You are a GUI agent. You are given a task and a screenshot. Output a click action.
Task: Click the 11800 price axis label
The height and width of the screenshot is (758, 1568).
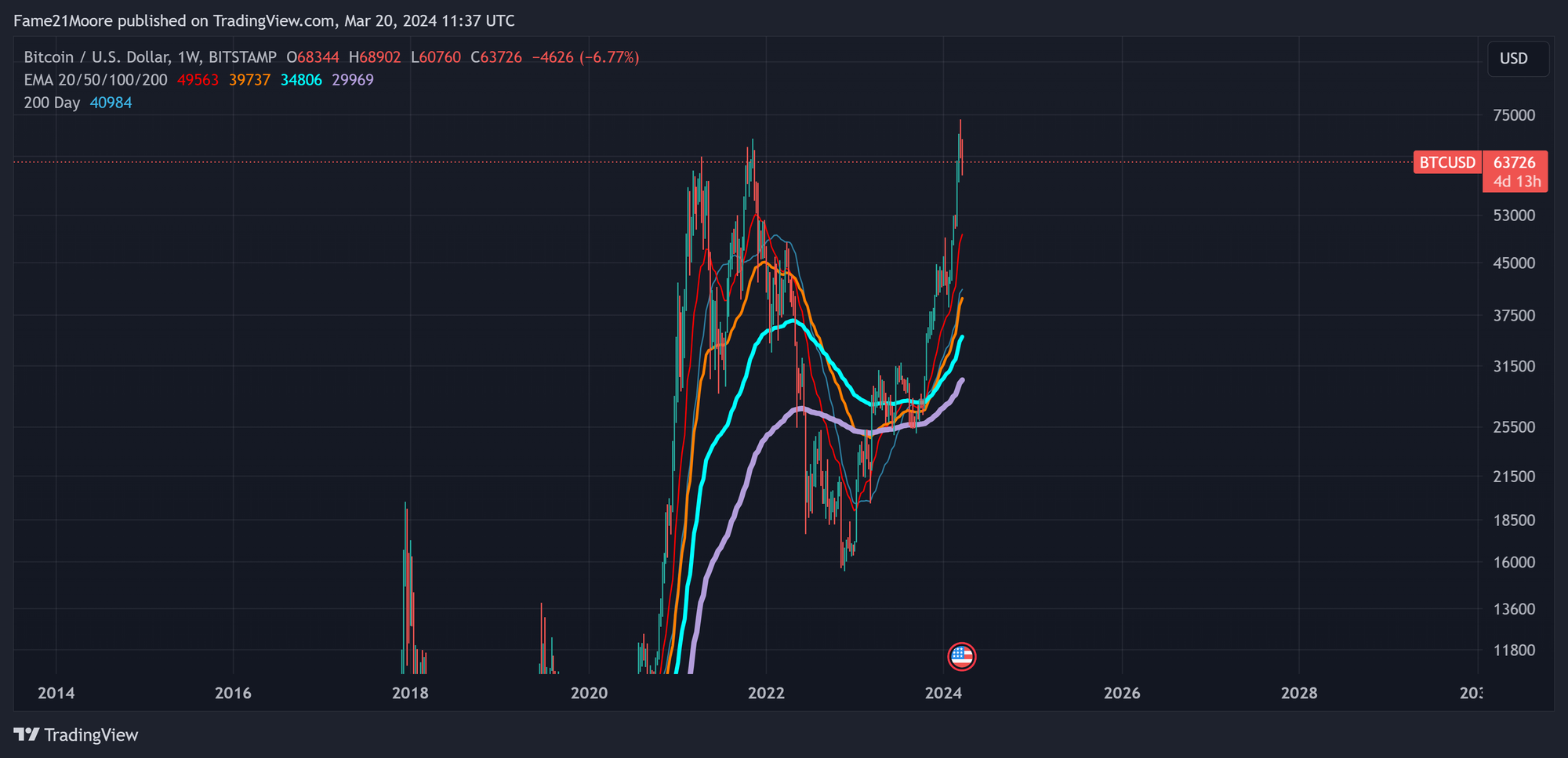(x=1514, y=651)
